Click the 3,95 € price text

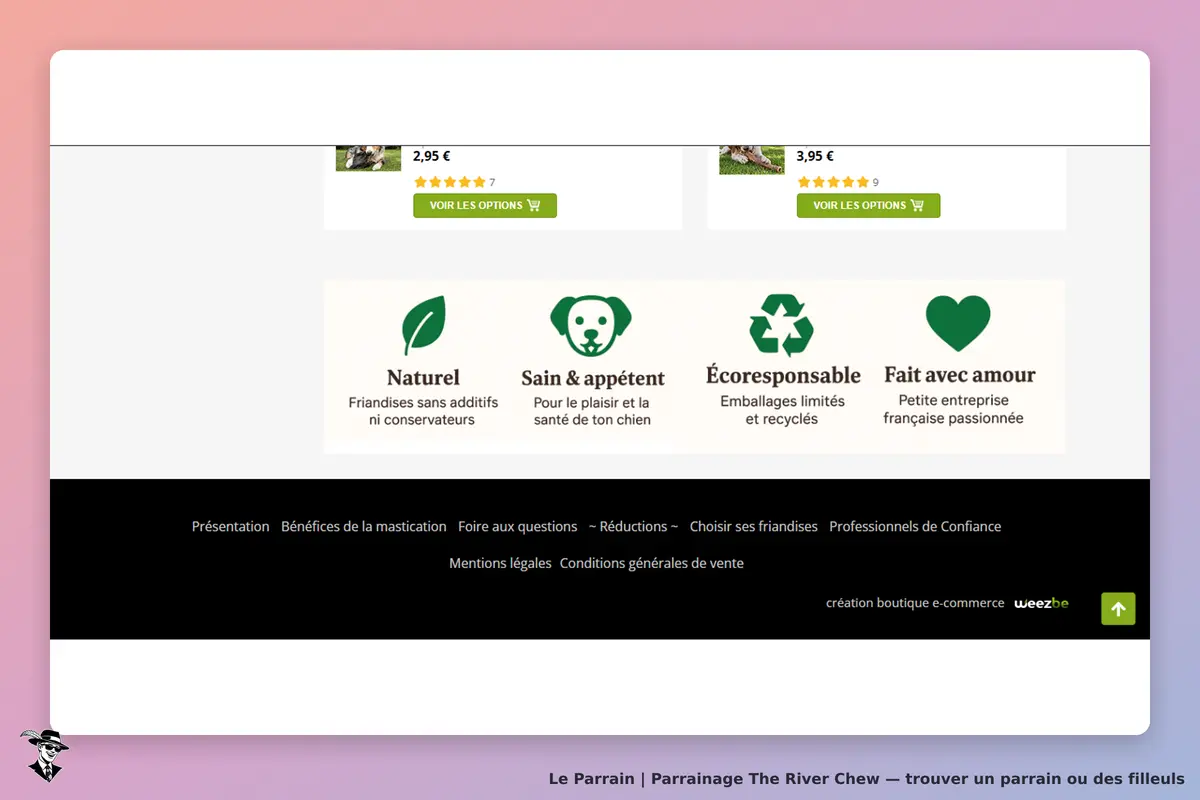point(815,156)
